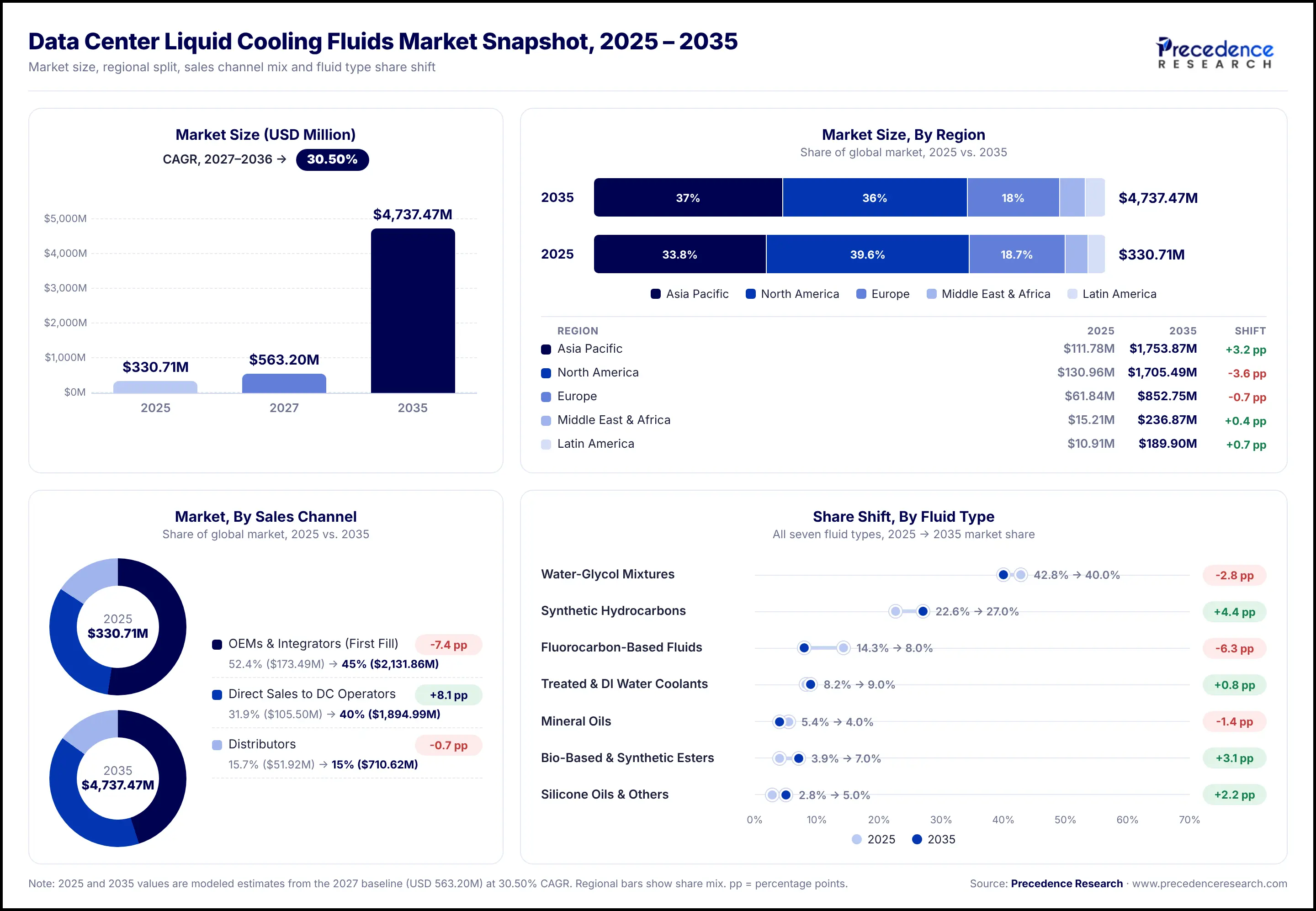Click Latin America legend swatch under regional bars
The height and width of the screenshot is (911, 1316).
coord(1072,294)
